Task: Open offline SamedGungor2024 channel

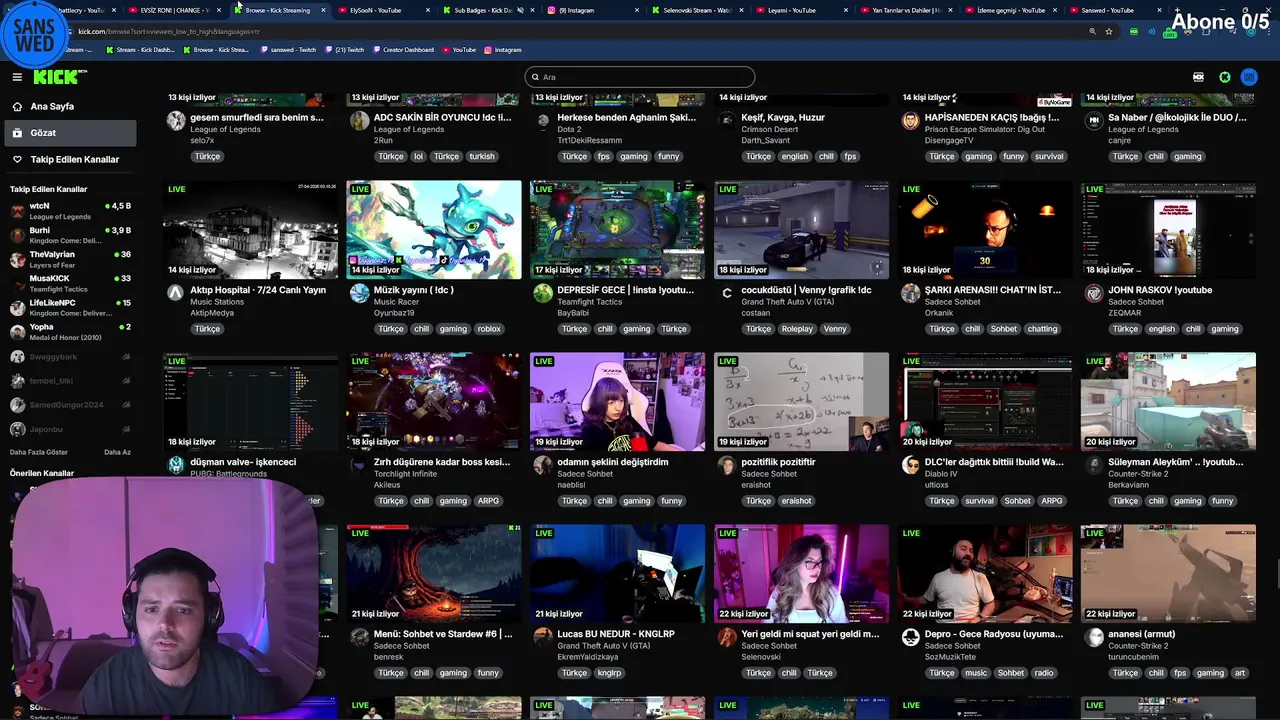Action: (x=70, y=404)
